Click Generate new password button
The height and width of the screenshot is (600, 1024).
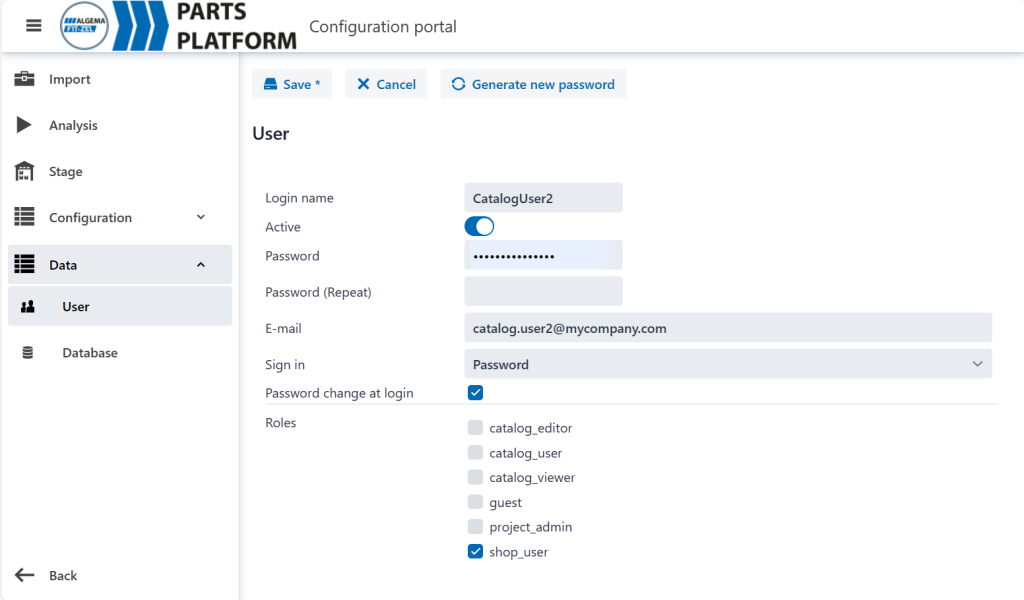533,84
